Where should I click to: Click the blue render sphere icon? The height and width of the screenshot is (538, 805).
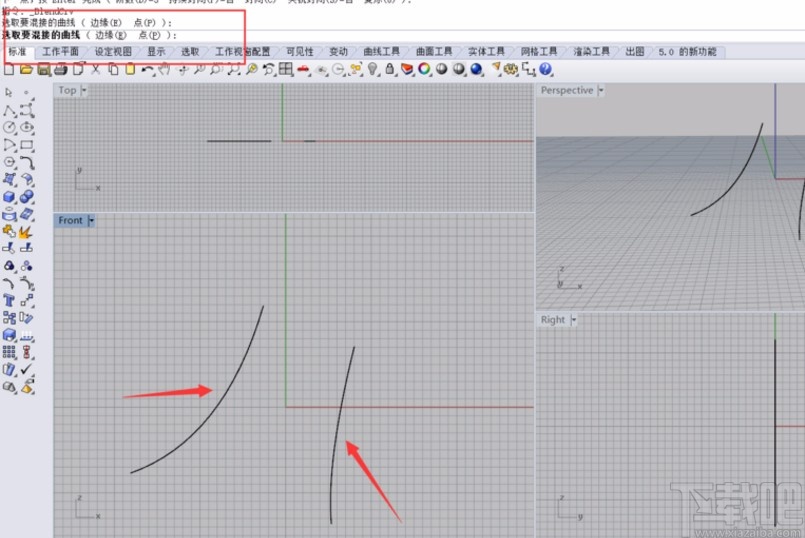pyautogui.click(x=476, y=69)
